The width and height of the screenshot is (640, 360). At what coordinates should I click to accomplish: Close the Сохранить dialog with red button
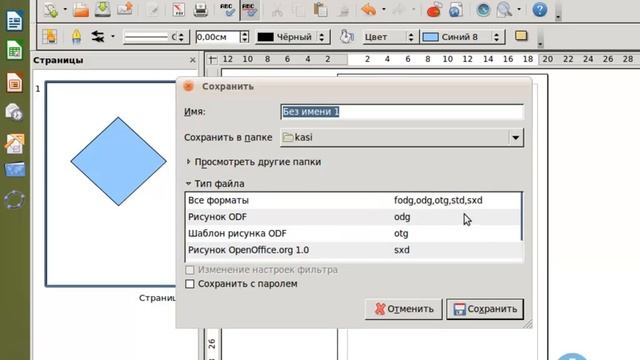pyautogui.click(x=188, y=87)
